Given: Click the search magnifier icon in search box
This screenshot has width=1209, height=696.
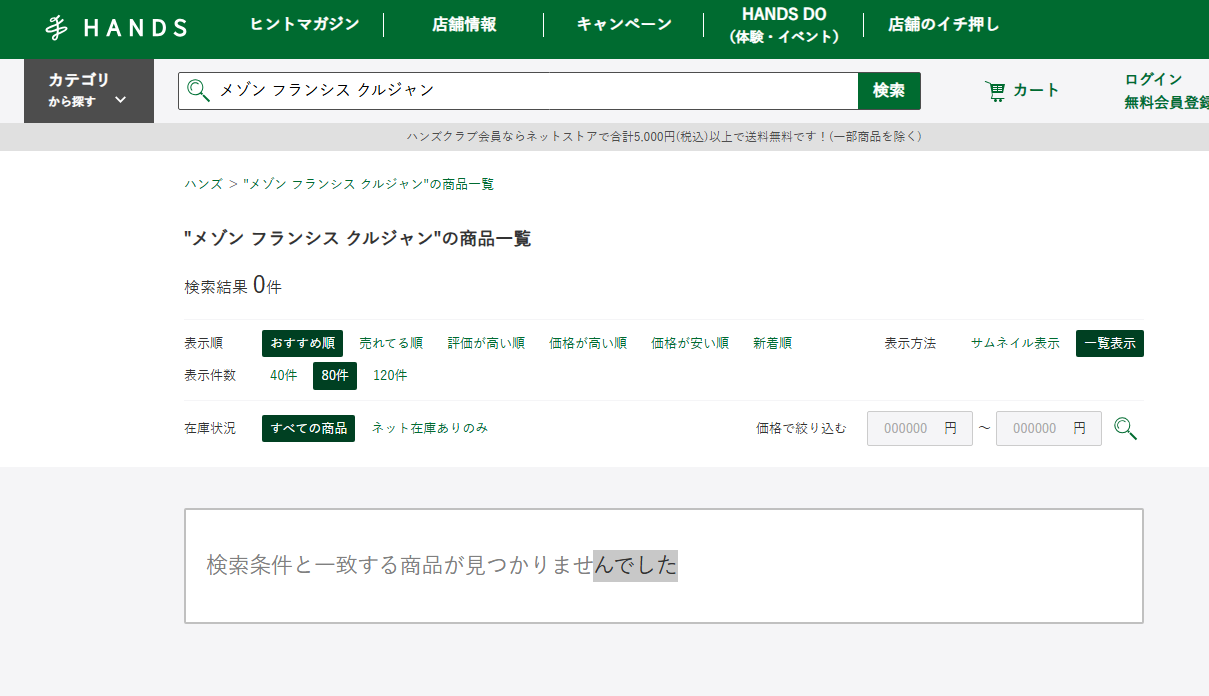Looking at the screenshot, I should click(198, 90).
